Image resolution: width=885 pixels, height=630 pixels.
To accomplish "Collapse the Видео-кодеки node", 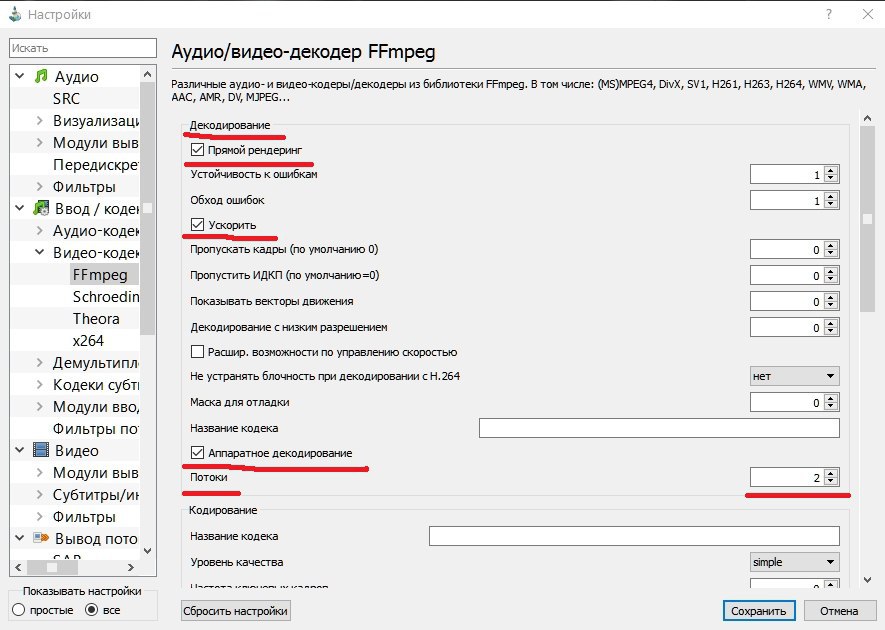I will [x=40, y=252].
